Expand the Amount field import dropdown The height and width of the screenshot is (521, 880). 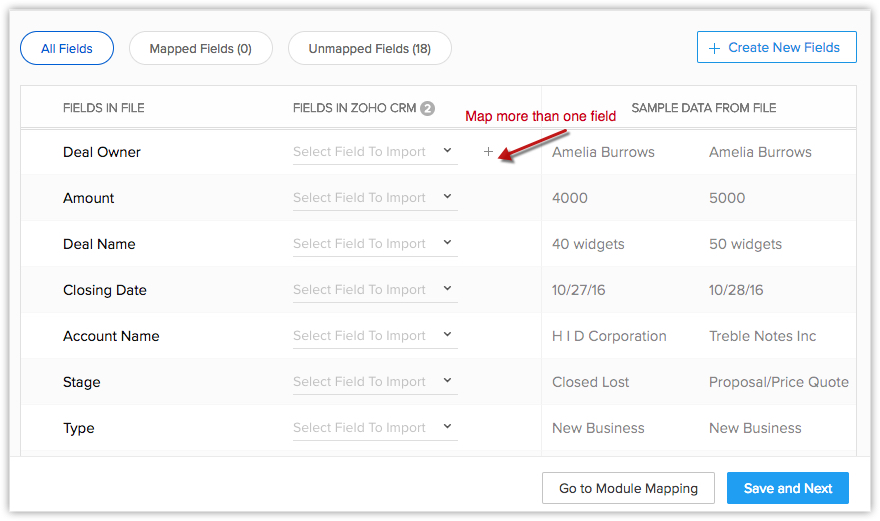pos(374,198)
